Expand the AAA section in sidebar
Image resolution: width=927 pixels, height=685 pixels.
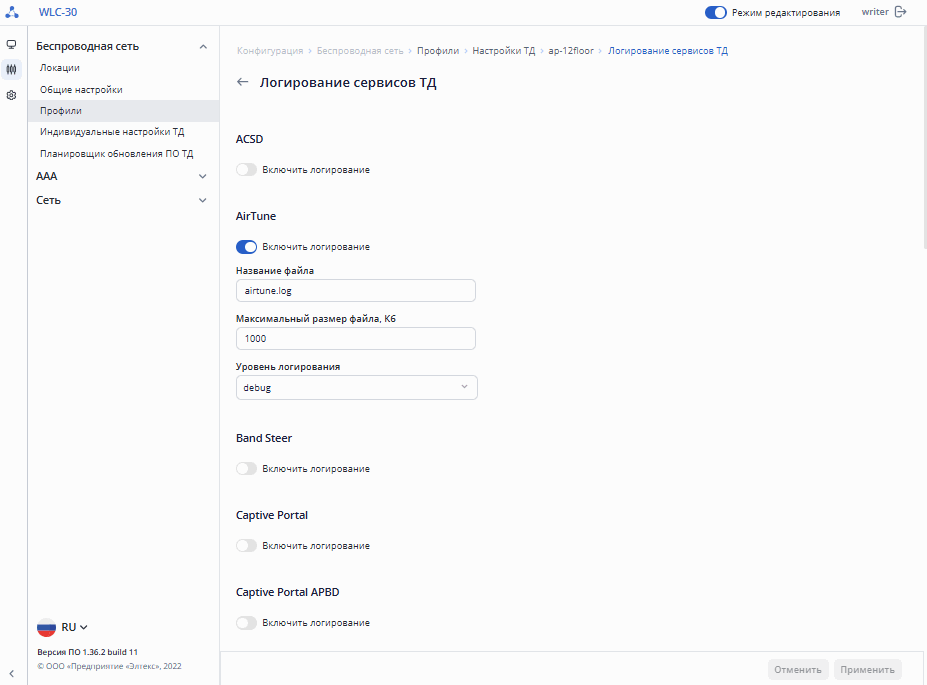tap(122, 176)
